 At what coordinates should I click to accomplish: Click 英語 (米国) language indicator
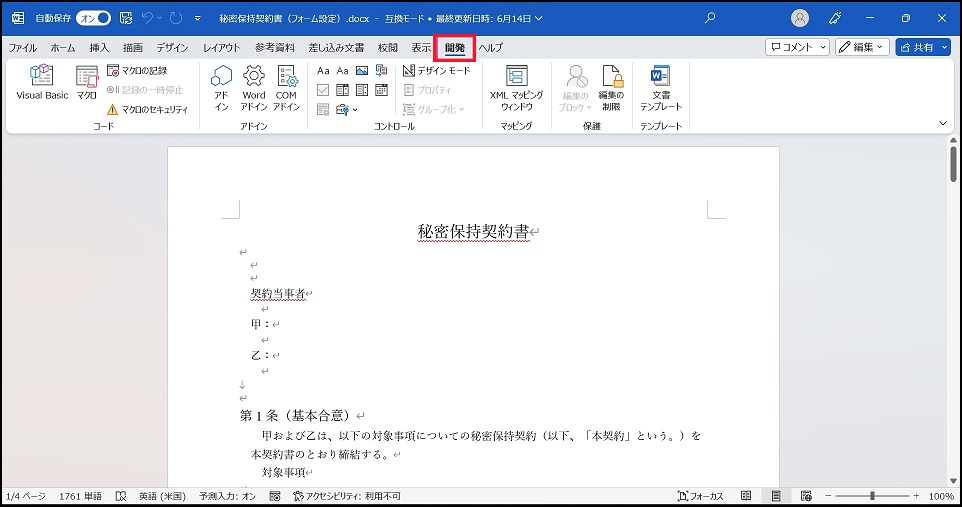point(160,496)
